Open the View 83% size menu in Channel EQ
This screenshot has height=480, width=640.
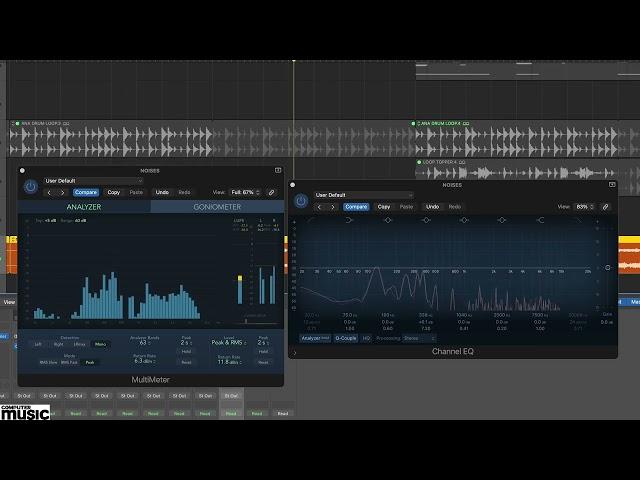584,207
